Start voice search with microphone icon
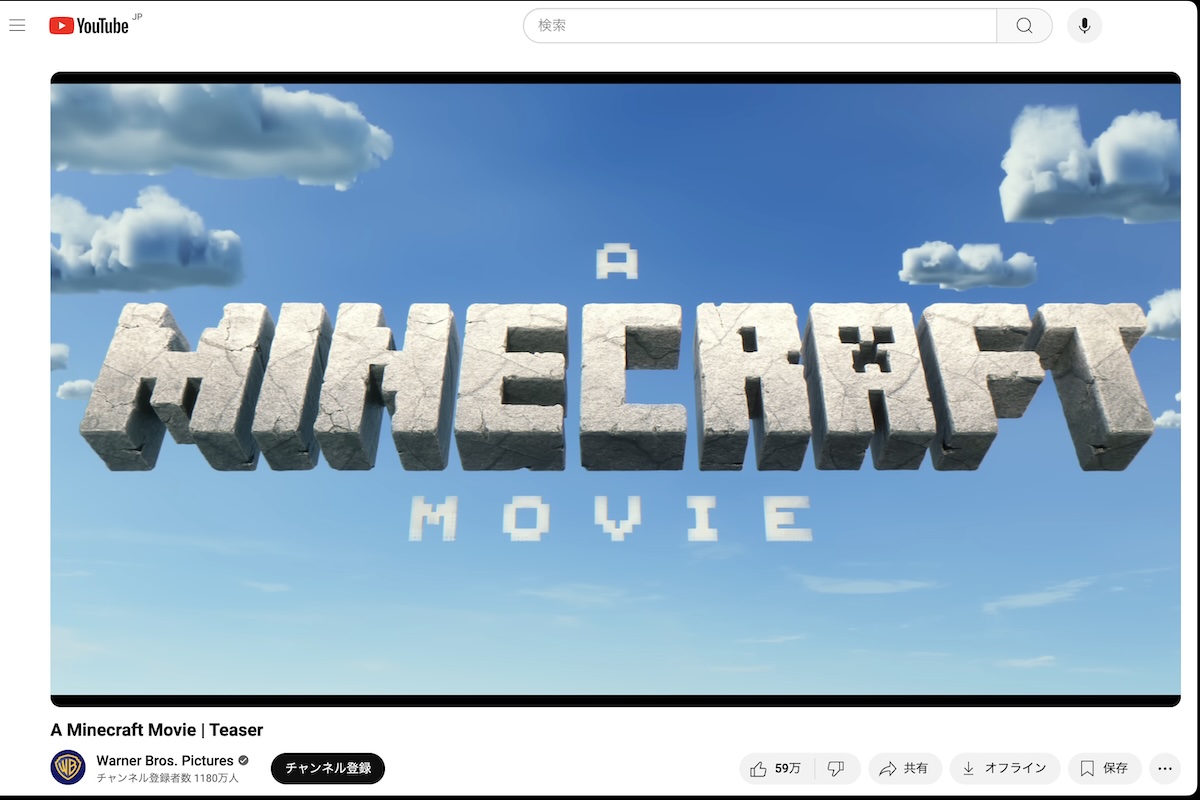This screenshot has height=800, width=1200. 1084,26
